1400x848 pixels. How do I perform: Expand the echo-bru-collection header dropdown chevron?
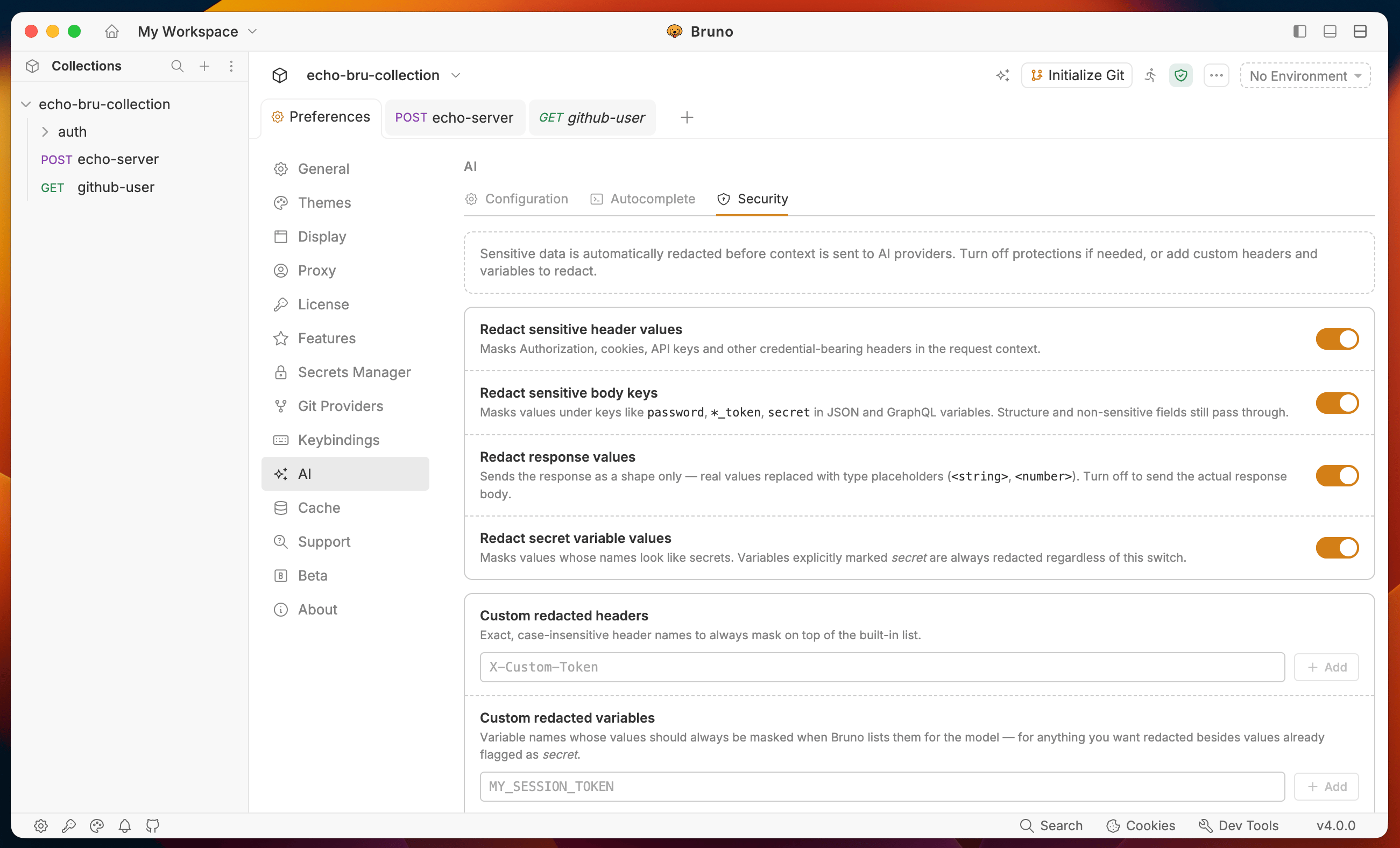[x=456, y=75]
